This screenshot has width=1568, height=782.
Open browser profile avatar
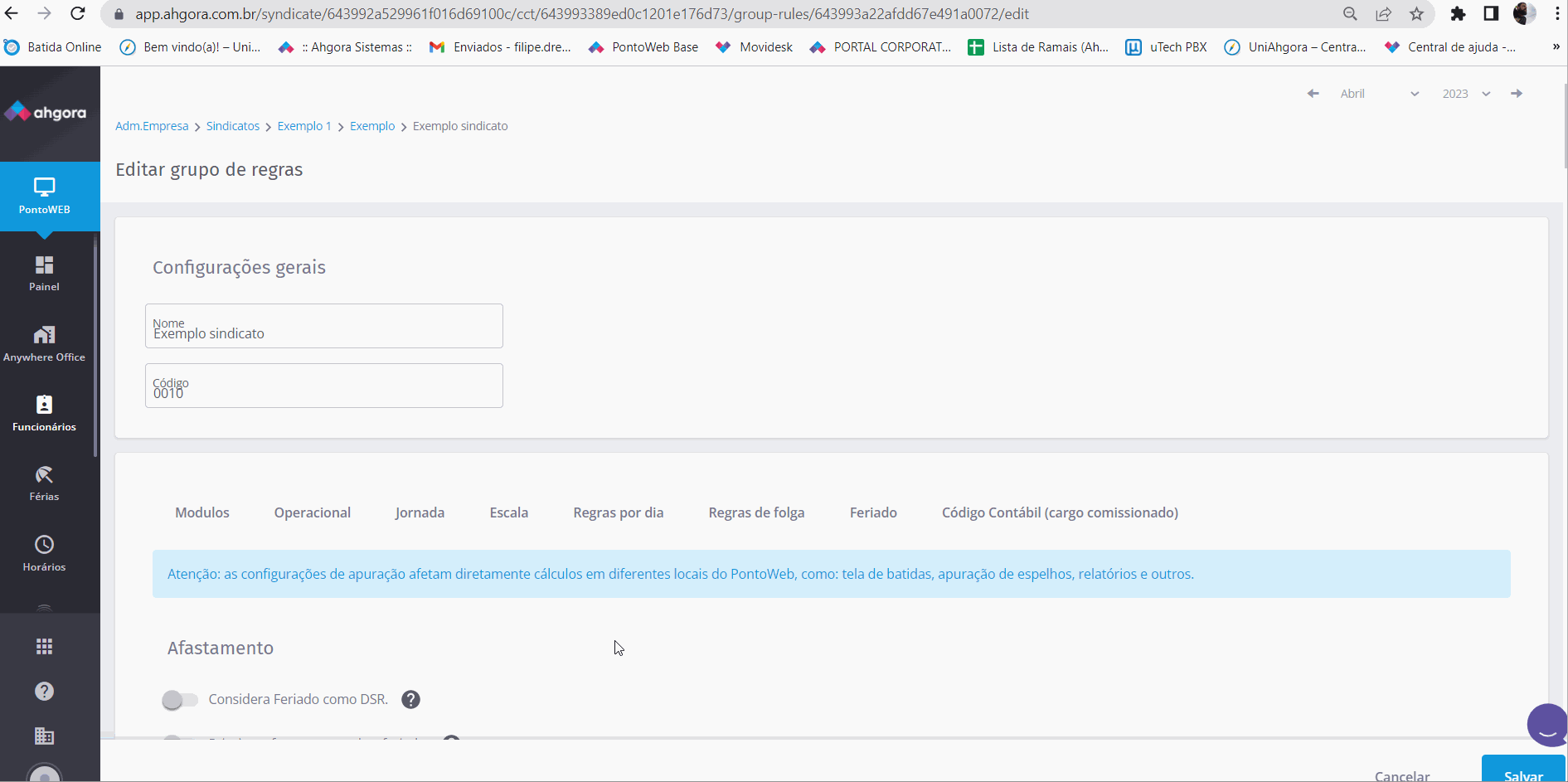[x=1524, y=13]
